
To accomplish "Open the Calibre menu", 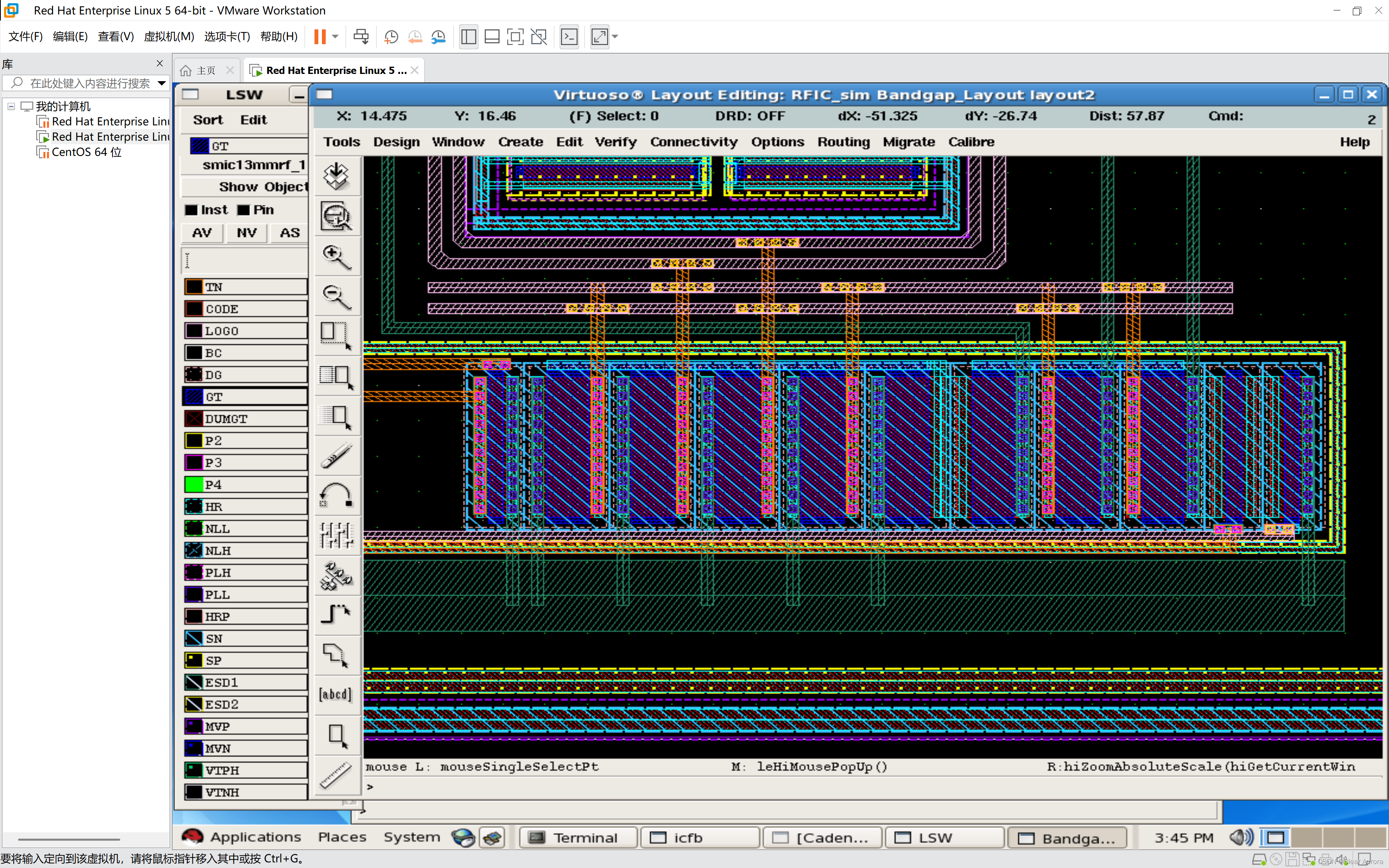I will click(x=971, y=142).
